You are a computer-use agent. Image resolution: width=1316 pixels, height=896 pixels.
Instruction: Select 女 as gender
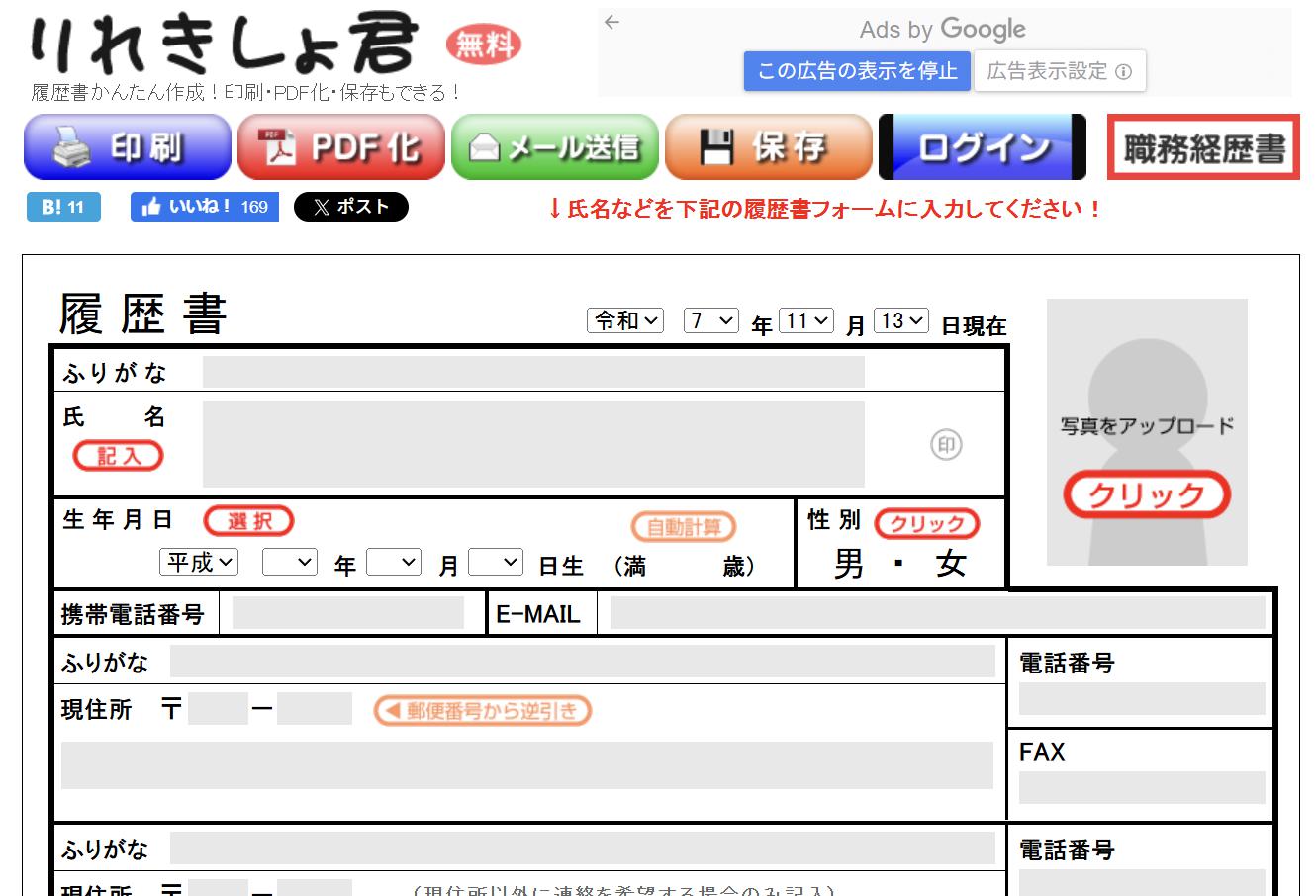951,564
